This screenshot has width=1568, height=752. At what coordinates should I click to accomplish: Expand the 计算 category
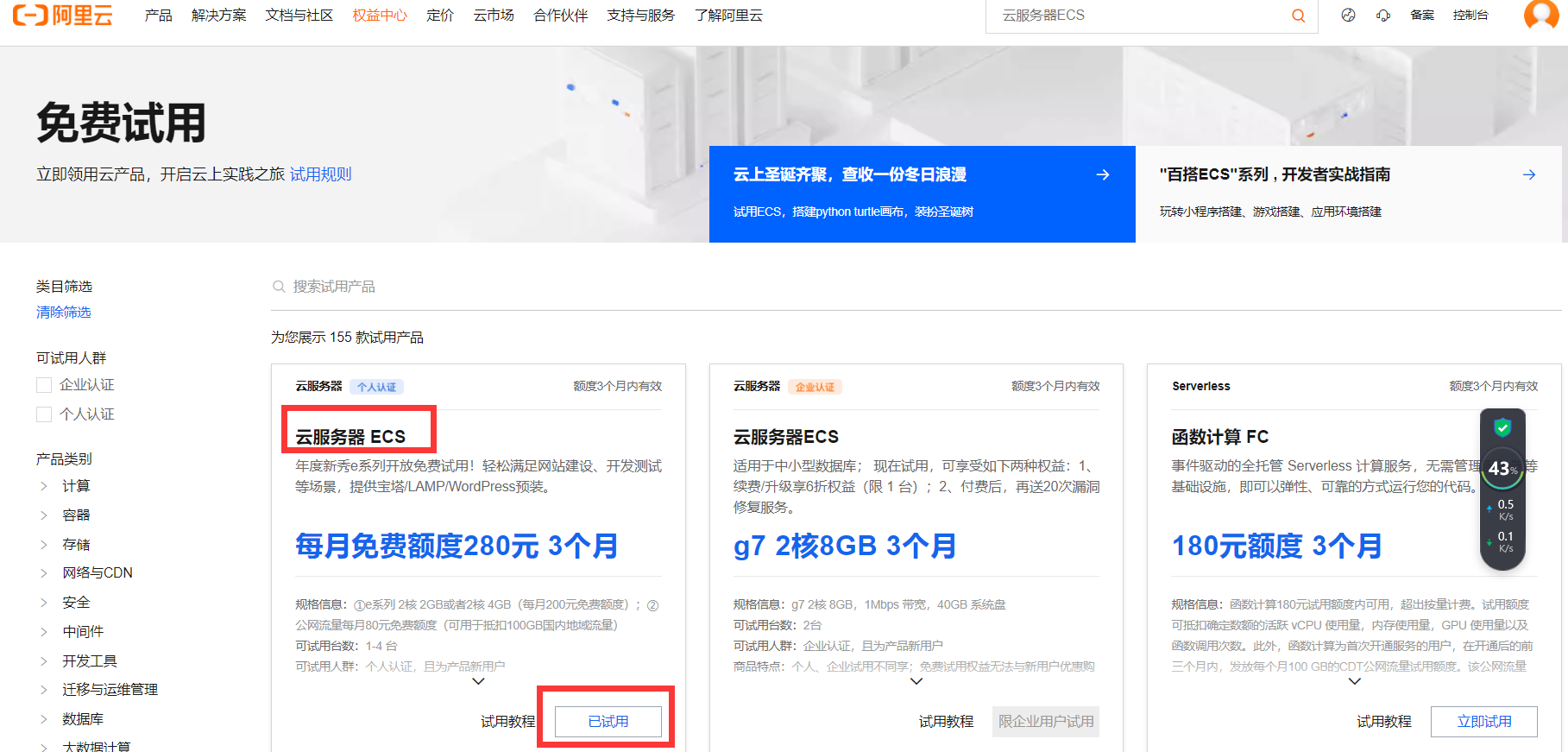point(44,486)
